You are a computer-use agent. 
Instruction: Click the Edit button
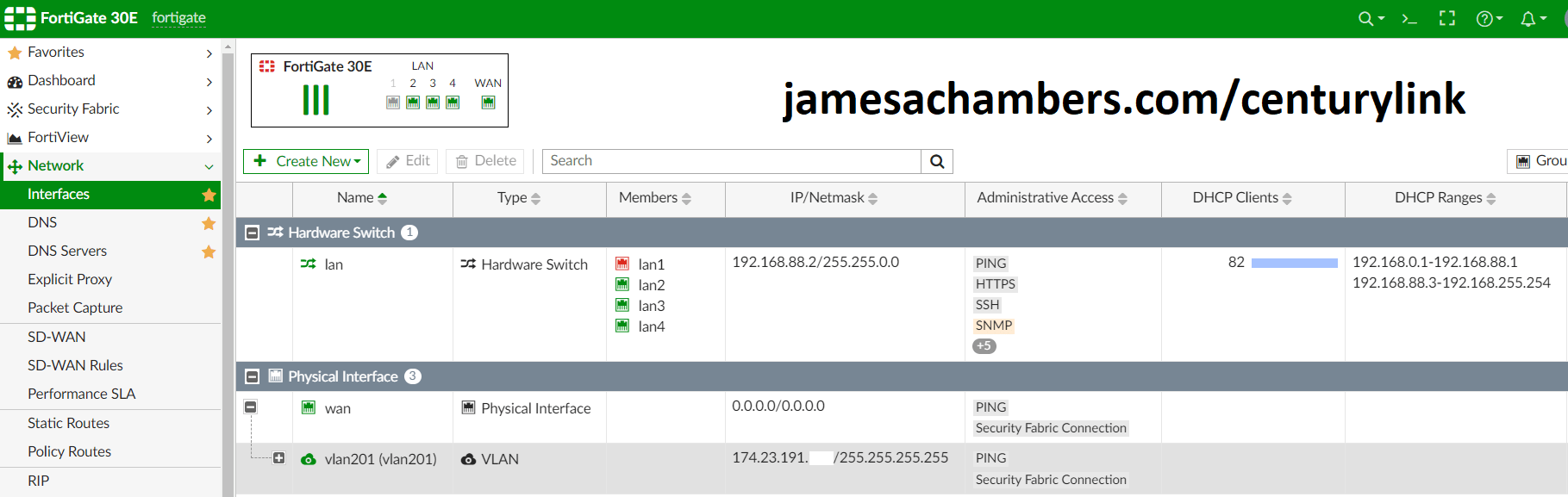click(x=408, y=161)
